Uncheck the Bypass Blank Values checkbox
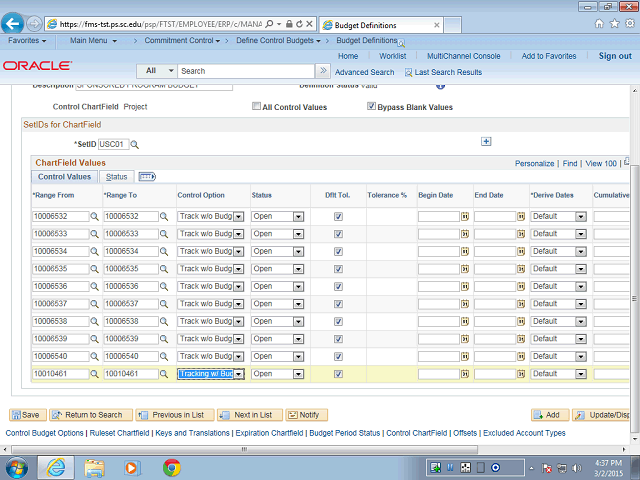This screenshot has height=480, width=640. [371, 106]
